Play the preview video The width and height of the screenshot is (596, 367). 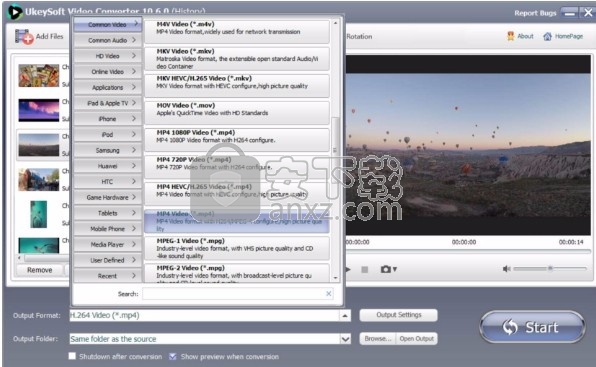[348, 269]
